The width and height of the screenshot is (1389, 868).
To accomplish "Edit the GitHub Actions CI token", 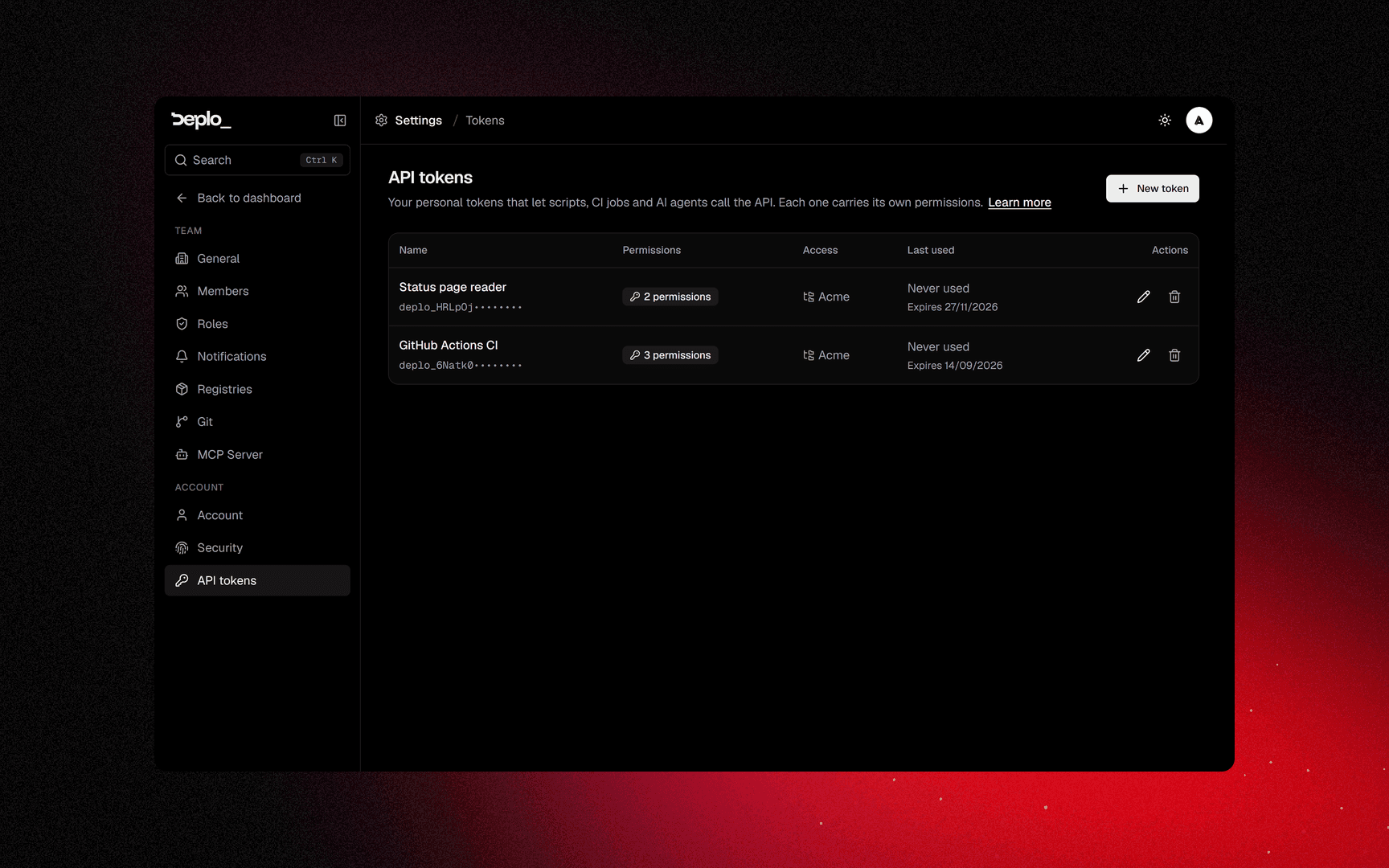I will tap(1143, 355).
